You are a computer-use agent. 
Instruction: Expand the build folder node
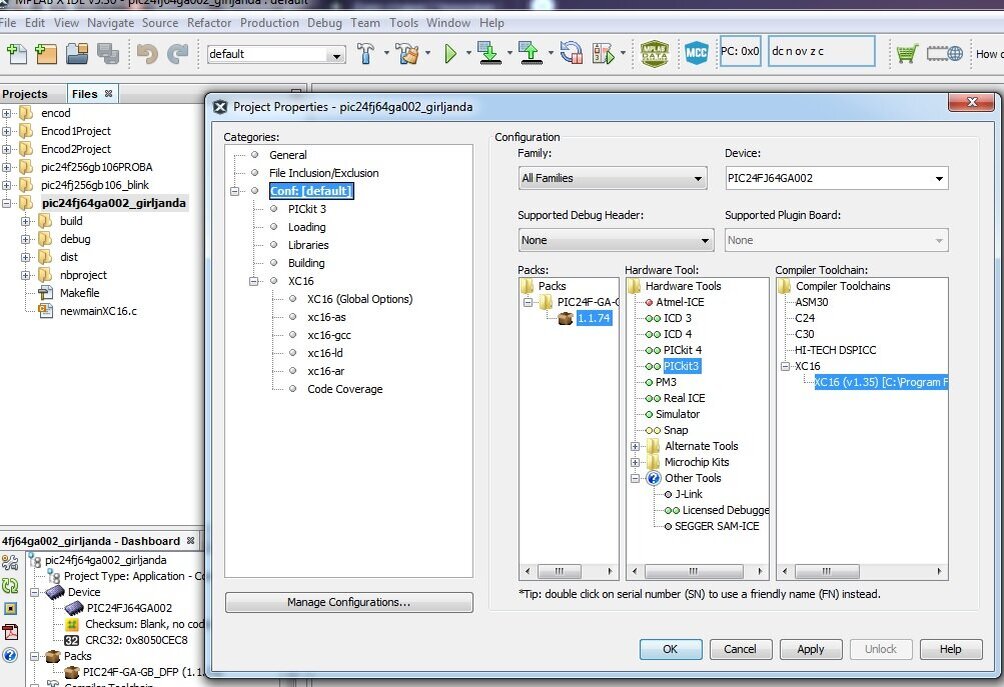pyautogui.click(x=26, y=222)
